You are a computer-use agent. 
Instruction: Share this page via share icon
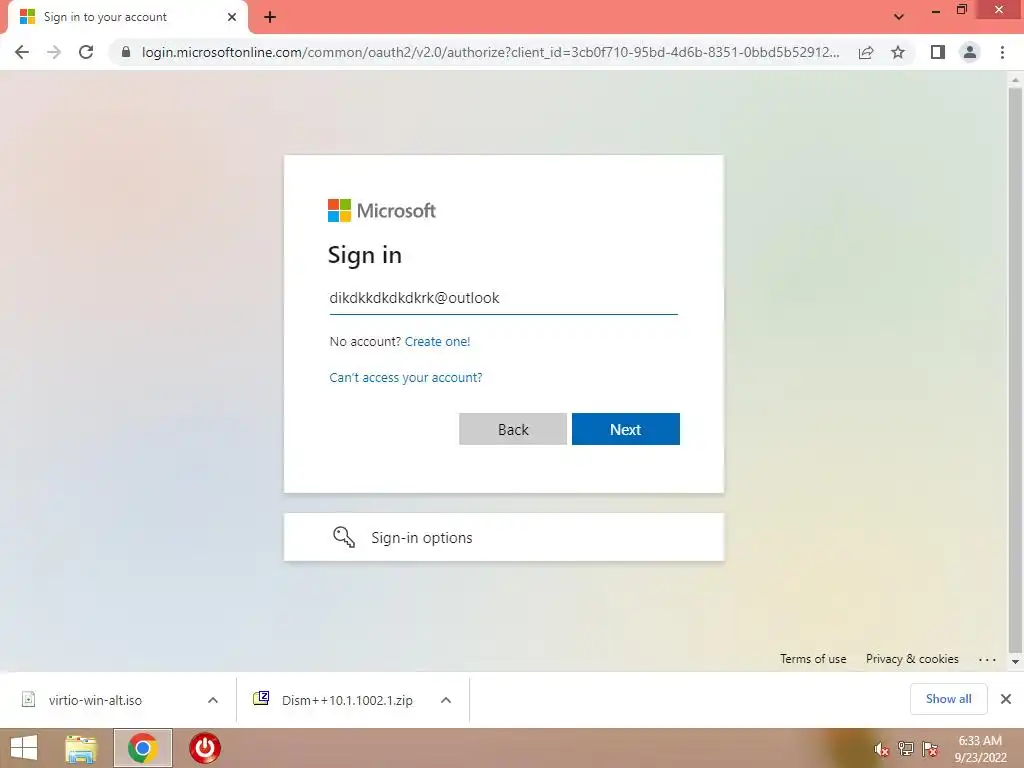(866, 52)
